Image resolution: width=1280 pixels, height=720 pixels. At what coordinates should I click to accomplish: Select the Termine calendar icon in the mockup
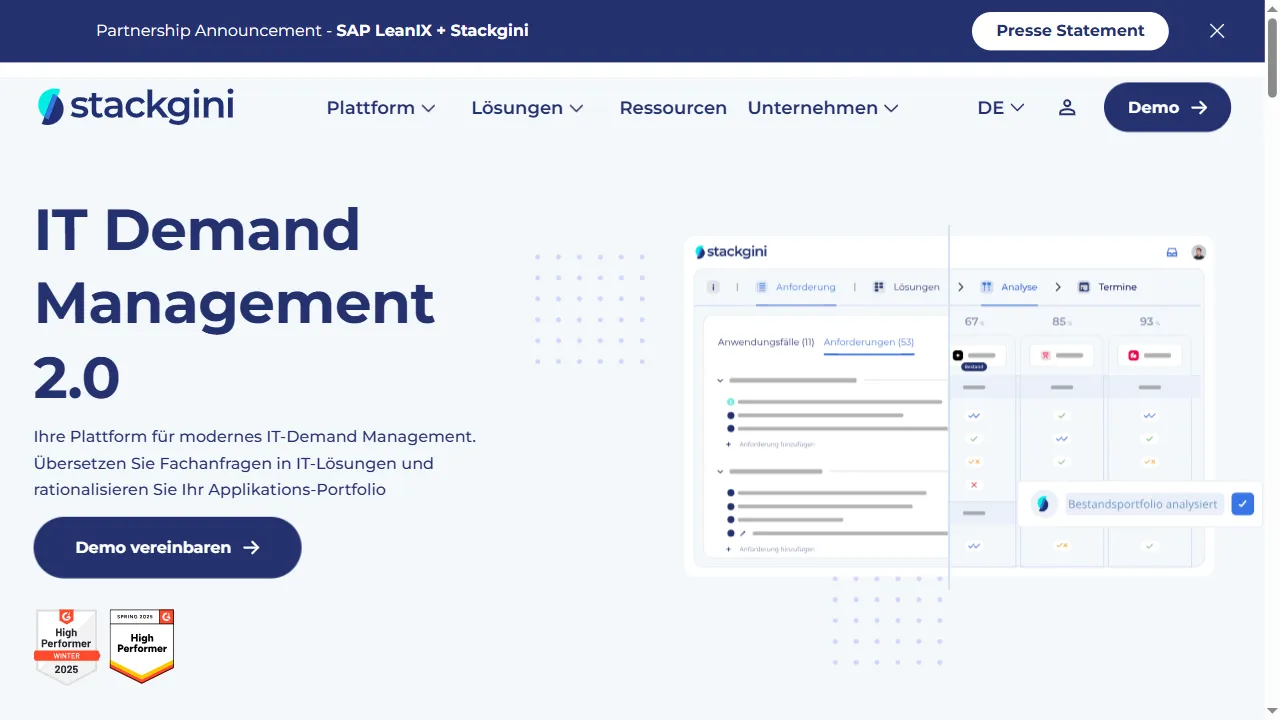click(1085, 287)
